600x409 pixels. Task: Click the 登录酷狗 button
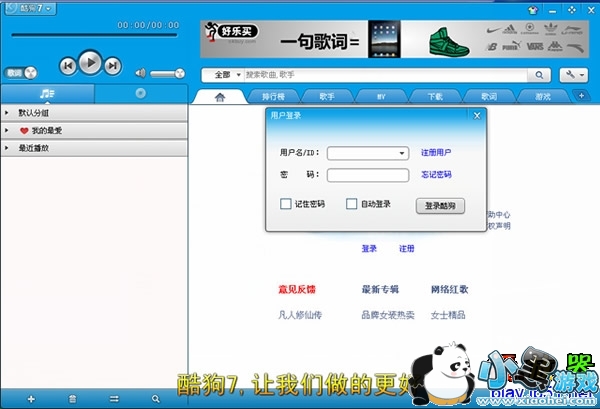pos(440,205)
